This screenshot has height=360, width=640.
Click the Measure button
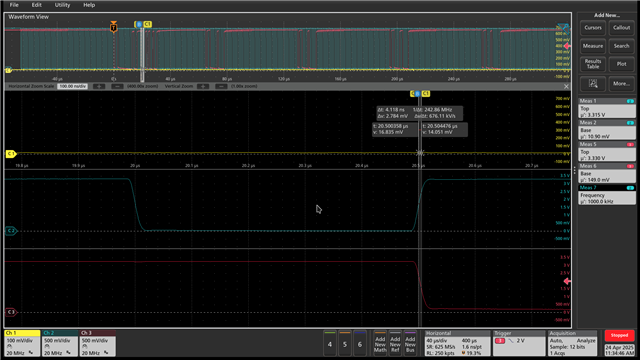point(593,46)
